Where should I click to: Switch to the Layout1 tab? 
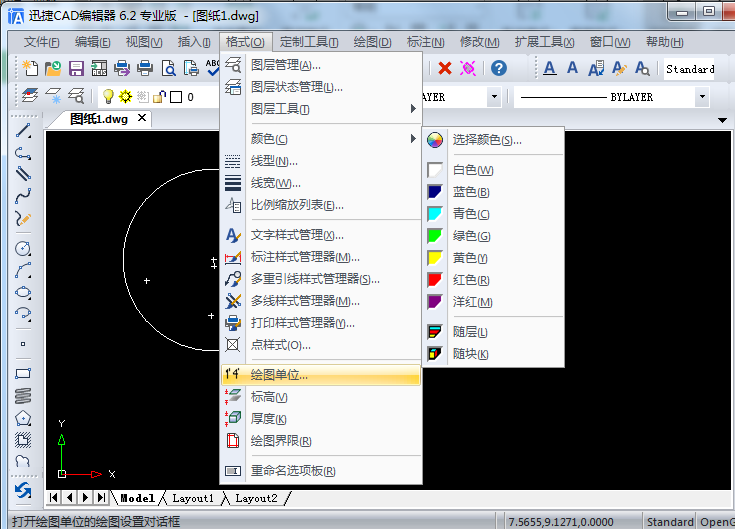pos(193,498)
